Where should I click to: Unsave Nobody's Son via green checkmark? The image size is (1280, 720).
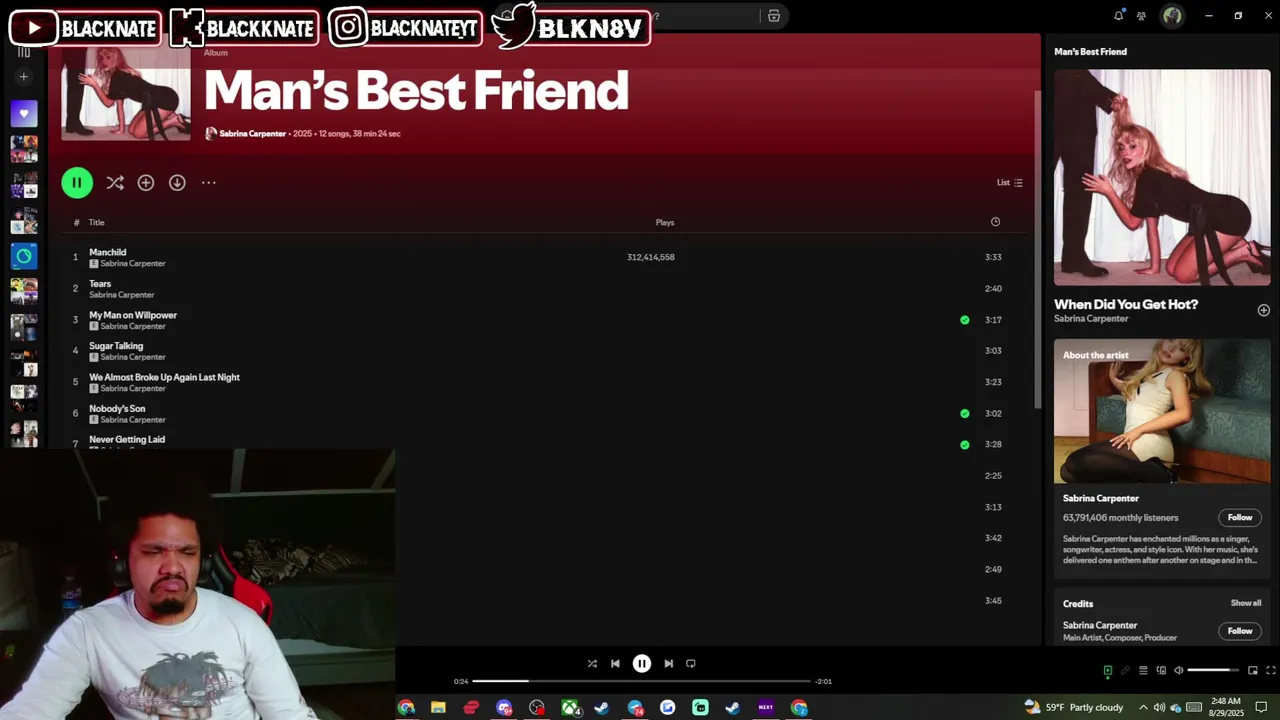pos(964,413)
